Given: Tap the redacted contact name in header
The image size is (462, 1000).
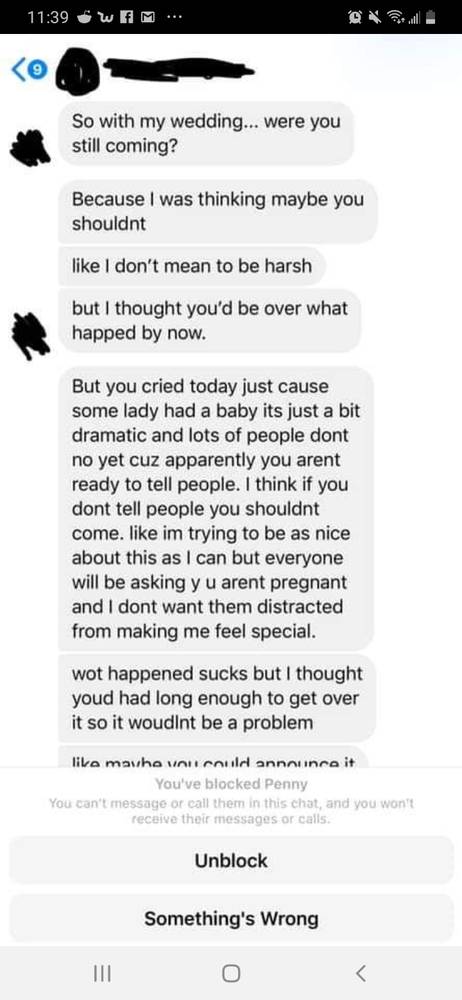Looking at the screenshot, I should [177, 68].
